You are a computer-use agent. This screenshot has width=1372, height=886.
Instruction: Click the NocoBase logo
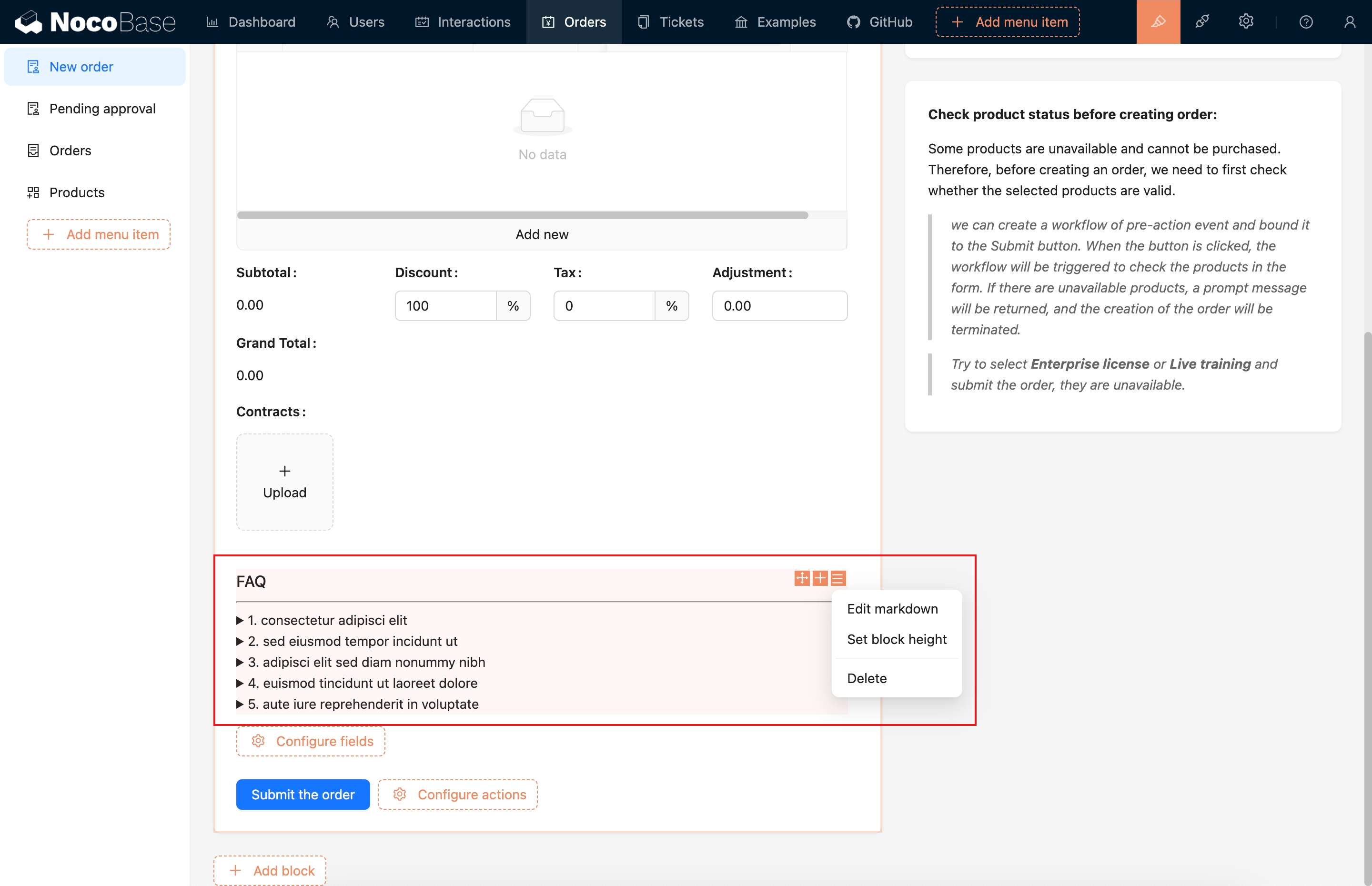coord(95,22)
